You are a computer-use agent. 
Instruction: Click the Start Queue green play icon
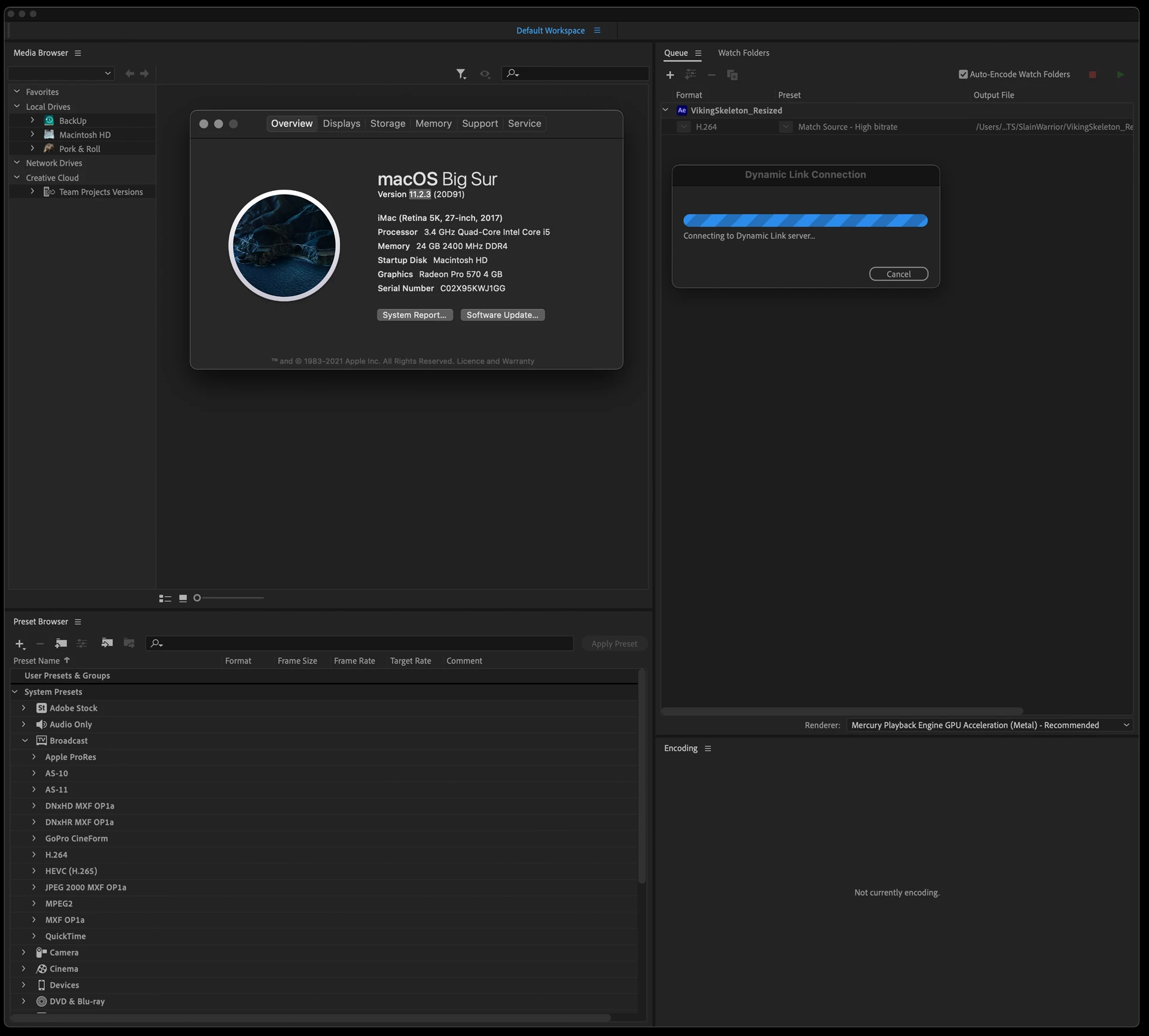tap(1120, 75)
